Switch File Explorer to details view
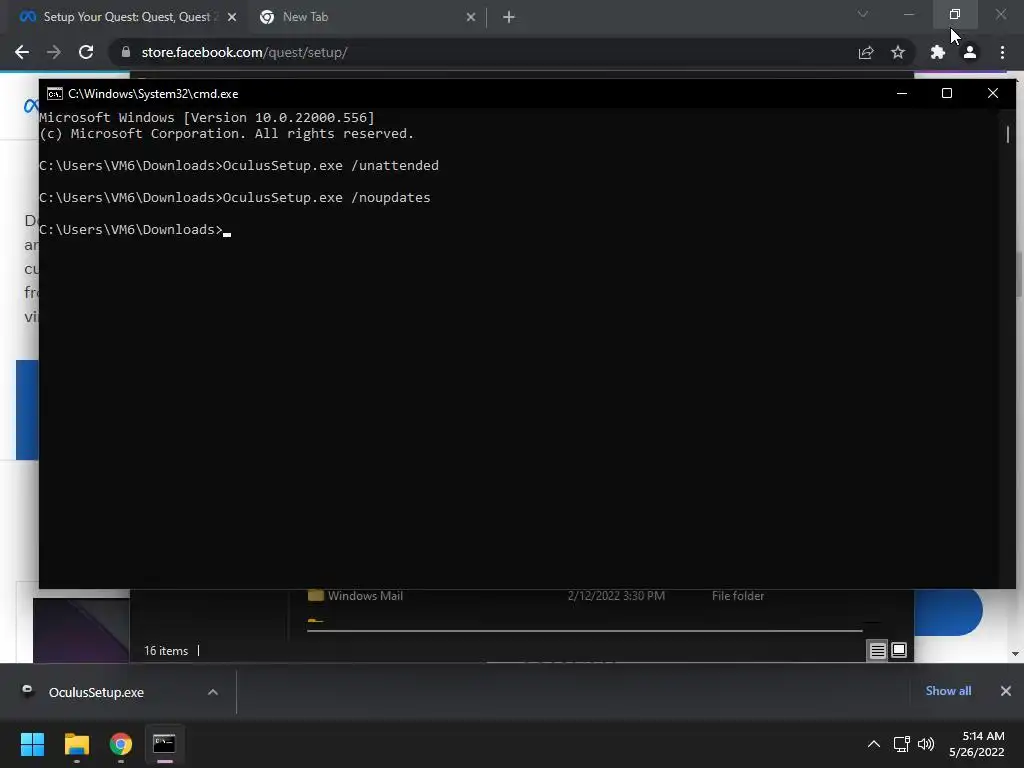 878,650
